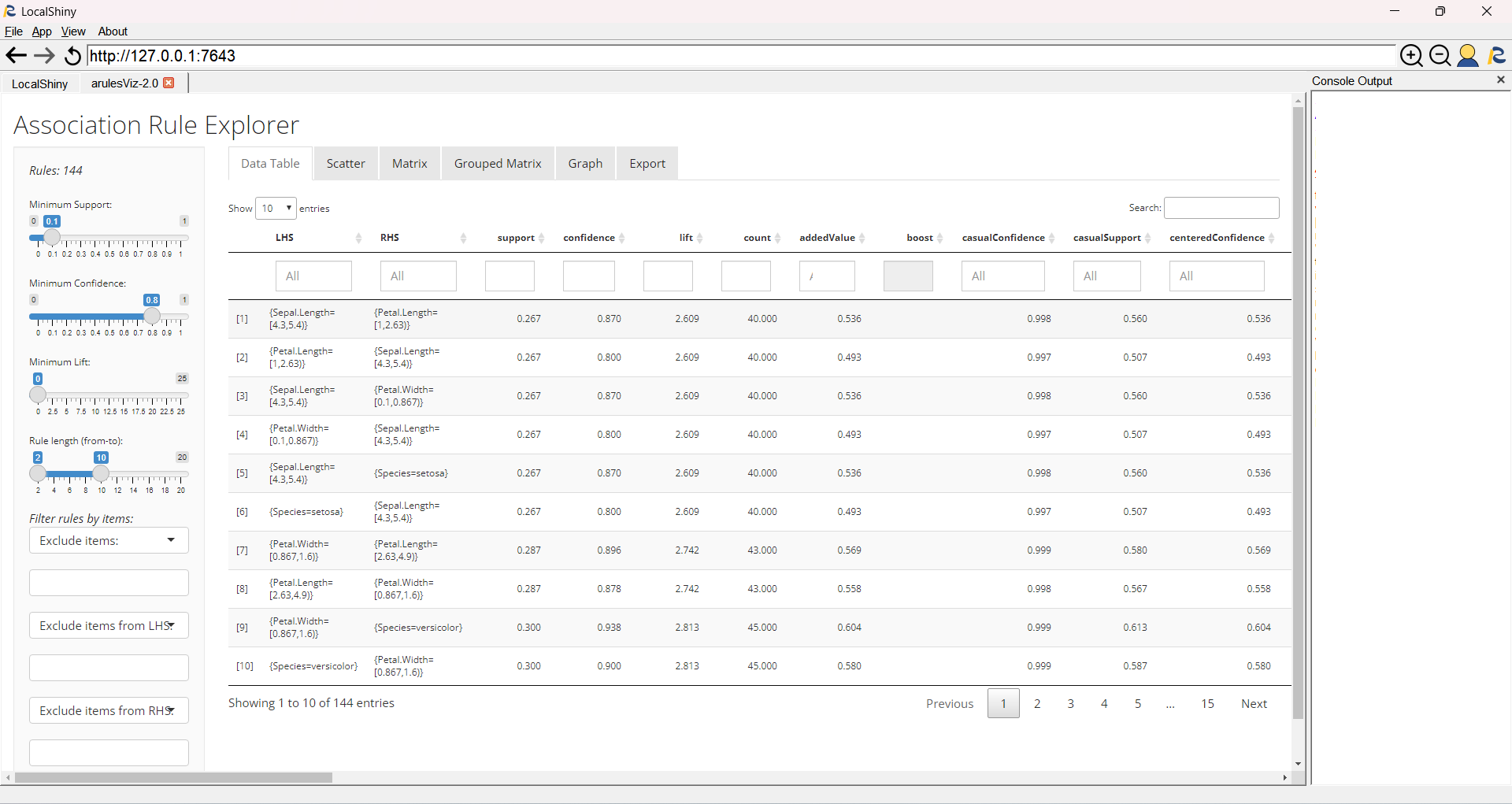Viewport: 1512px width, 804px height.
Task: Open the Show entries dropdown
Action: tap(276, 208)
